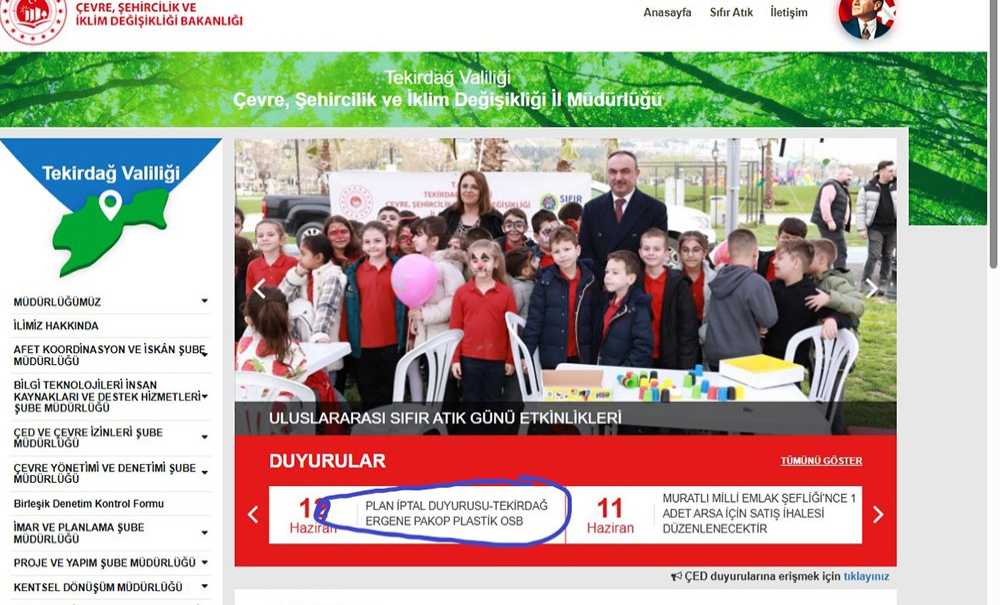Screen dimensions: 1000x605
Task: Select Anasayfa in the top menu
Action: (668, 12)
